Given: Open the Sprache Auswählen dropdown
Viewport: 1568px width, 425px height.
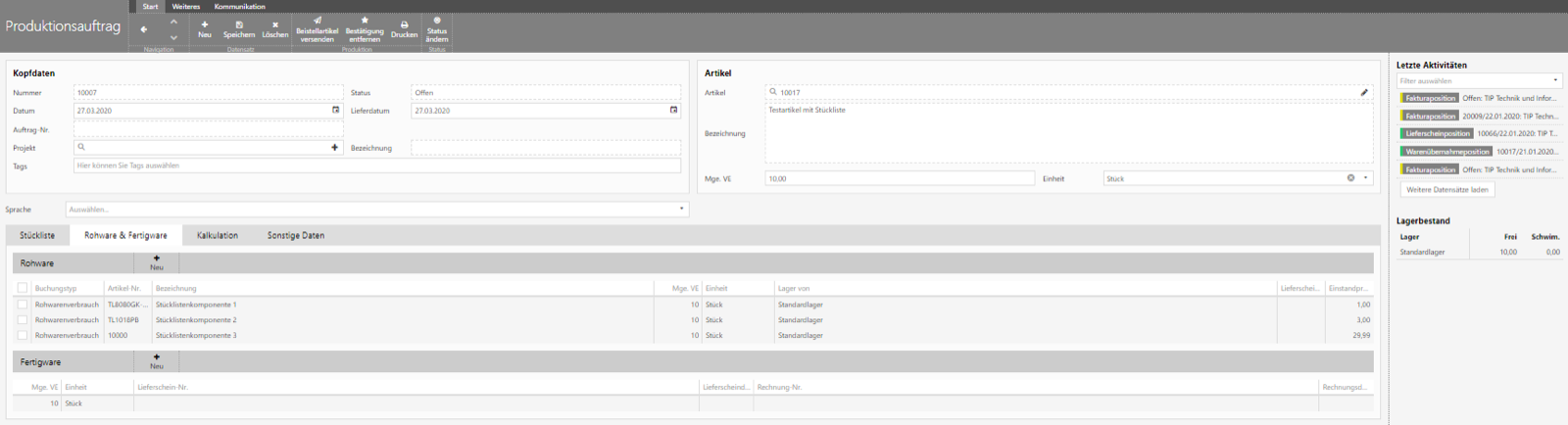Looking at the screenshot, I should pos(377,210).
